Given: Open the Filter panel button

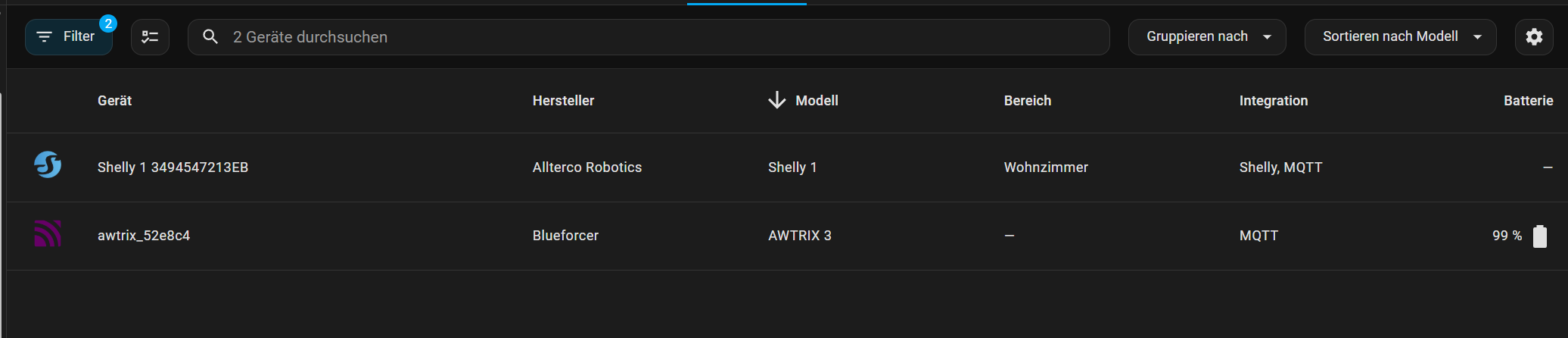Looking at the screenshot, I should tap(68, 37).
